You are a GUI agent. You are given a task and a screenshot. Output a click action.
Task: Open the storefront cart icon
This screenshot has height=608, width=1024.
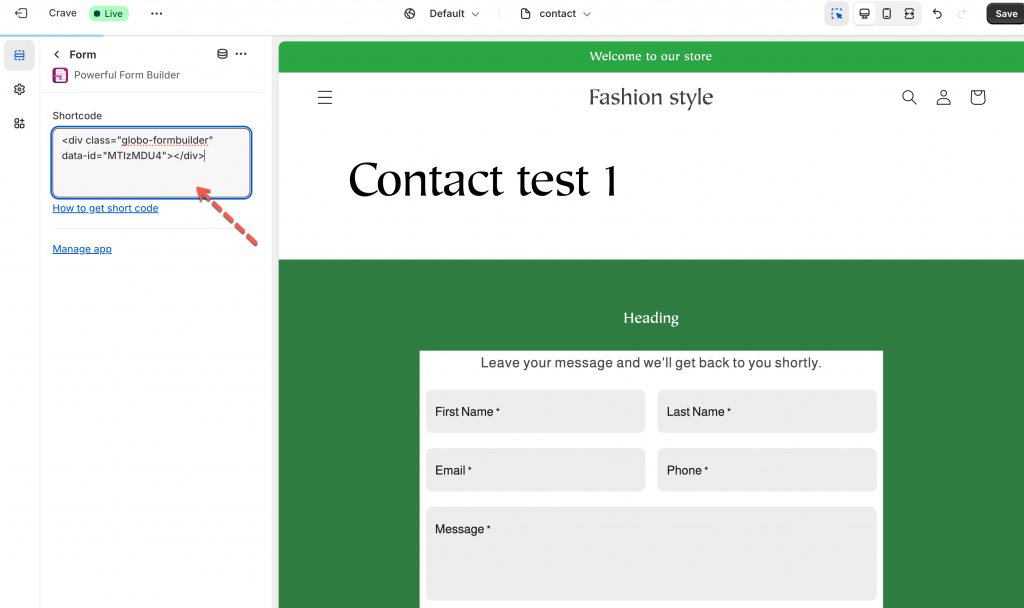pyautogui.click(x=977, y=97)
